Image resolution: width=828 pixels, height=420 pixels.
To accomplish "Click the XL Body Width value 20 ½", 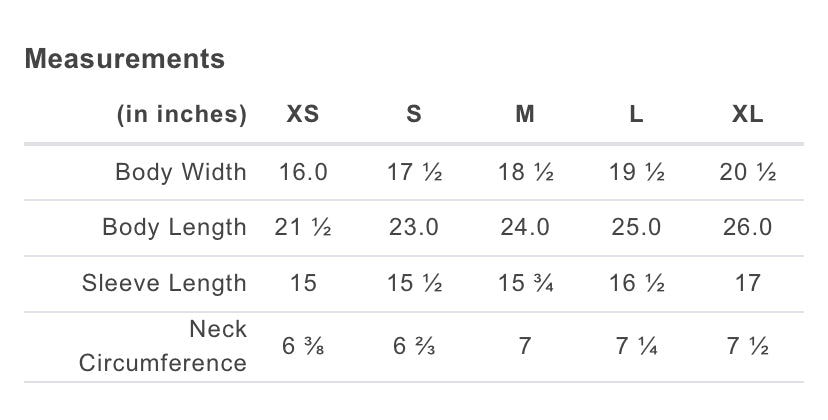I will click(x=747, y=172).
